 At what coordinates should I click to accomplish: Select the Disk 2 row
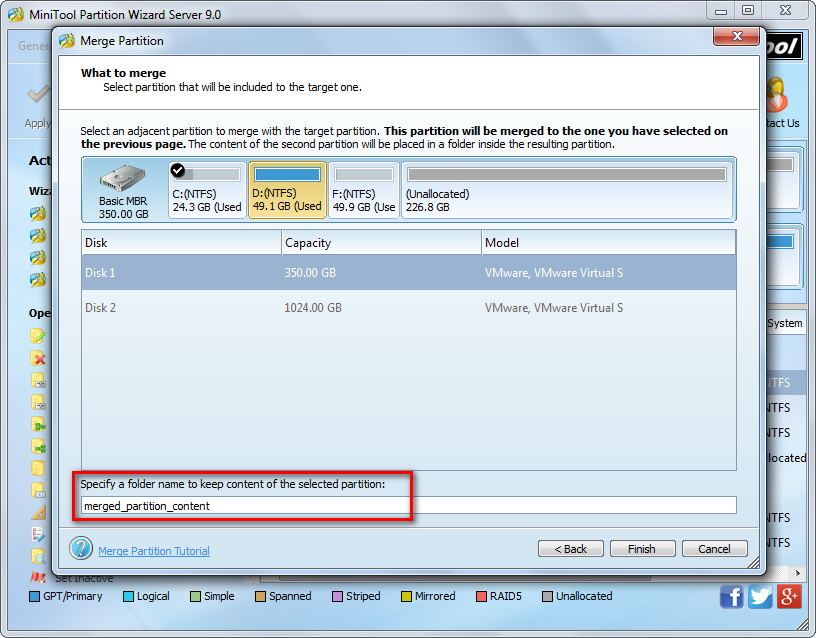coord(409,308)
